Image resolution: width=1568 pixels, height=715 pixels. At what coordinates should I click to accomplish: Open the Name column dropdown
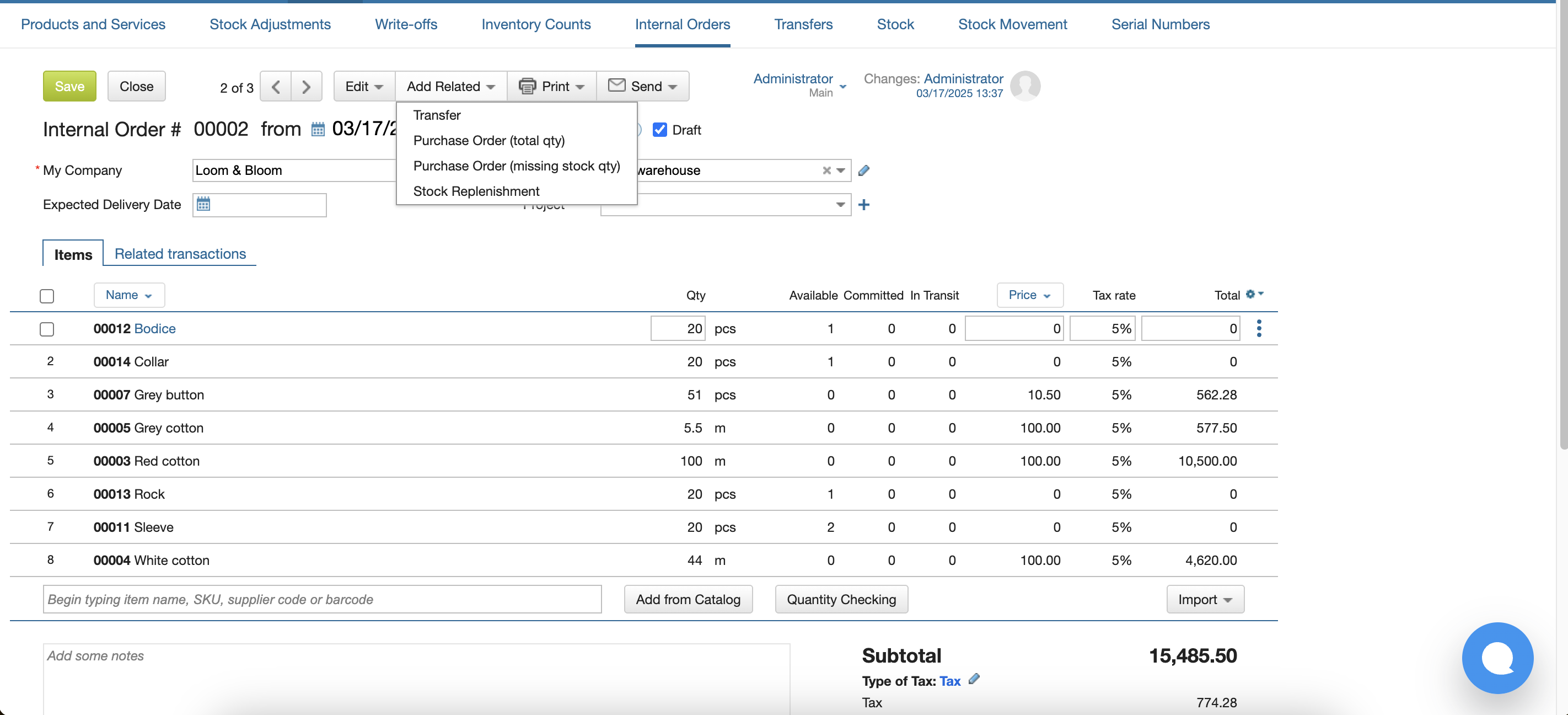pos(129,295)
